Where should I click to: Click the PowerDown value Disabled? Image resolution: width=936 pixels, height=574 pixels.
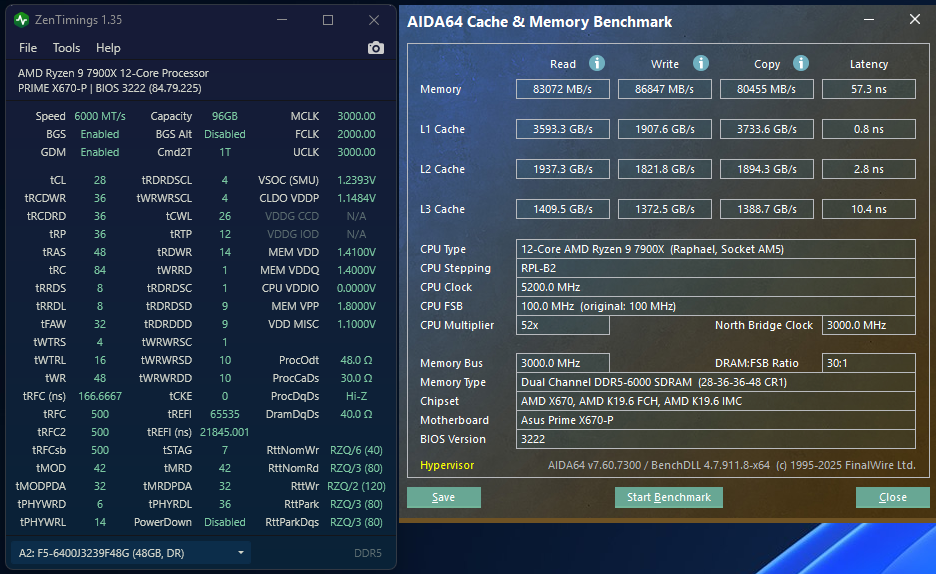click(x=224, y=522)
